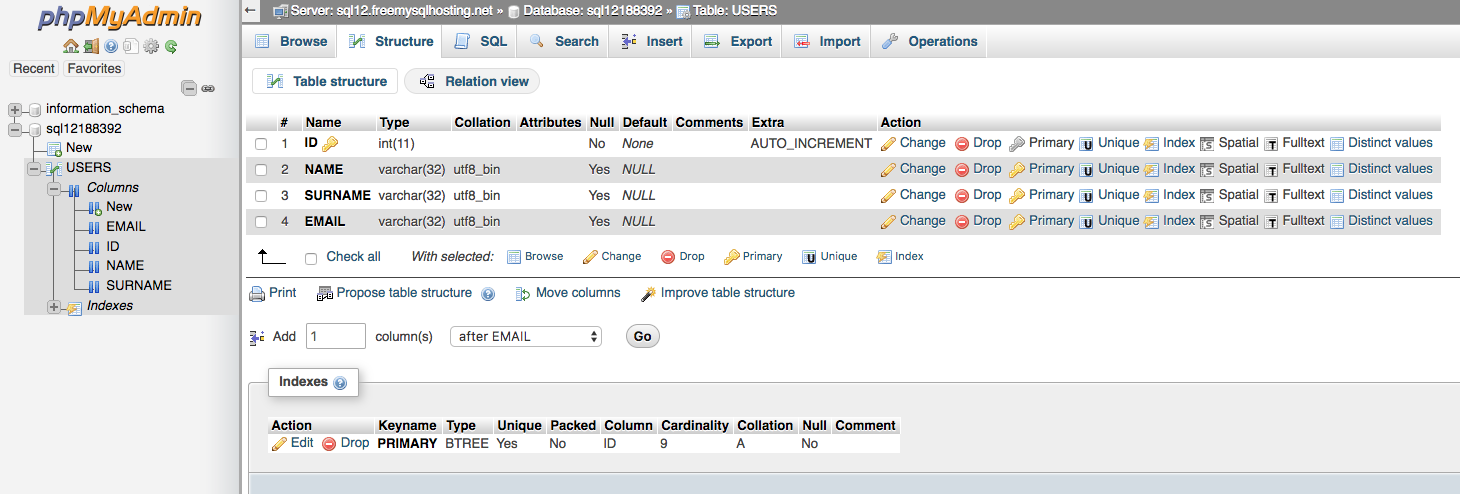Click the Home icon under phpMyAdmin logo

(x=70, y=46)
